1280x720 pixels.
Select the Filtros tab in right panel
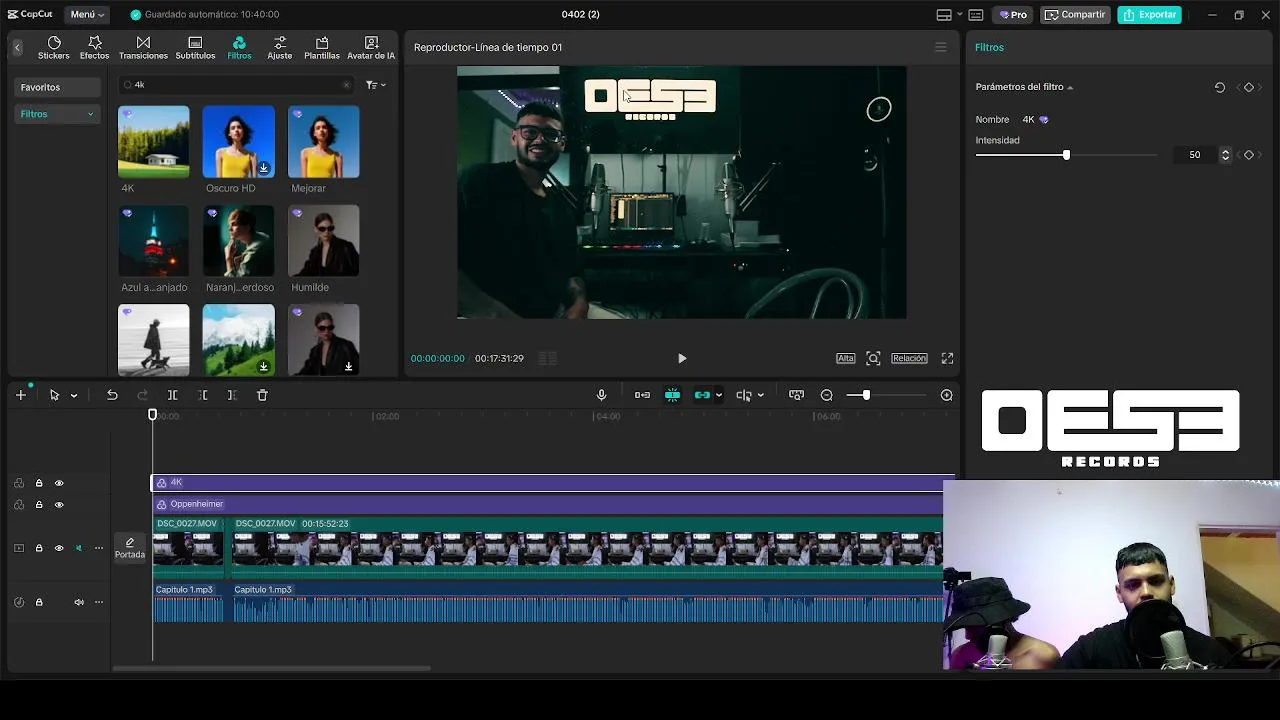989,47
